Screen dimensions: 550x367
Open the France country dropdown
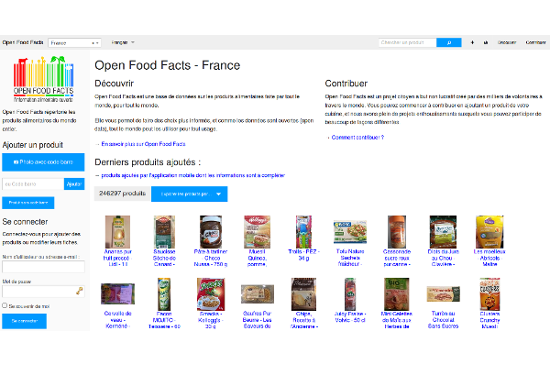[x=75, y=43]
